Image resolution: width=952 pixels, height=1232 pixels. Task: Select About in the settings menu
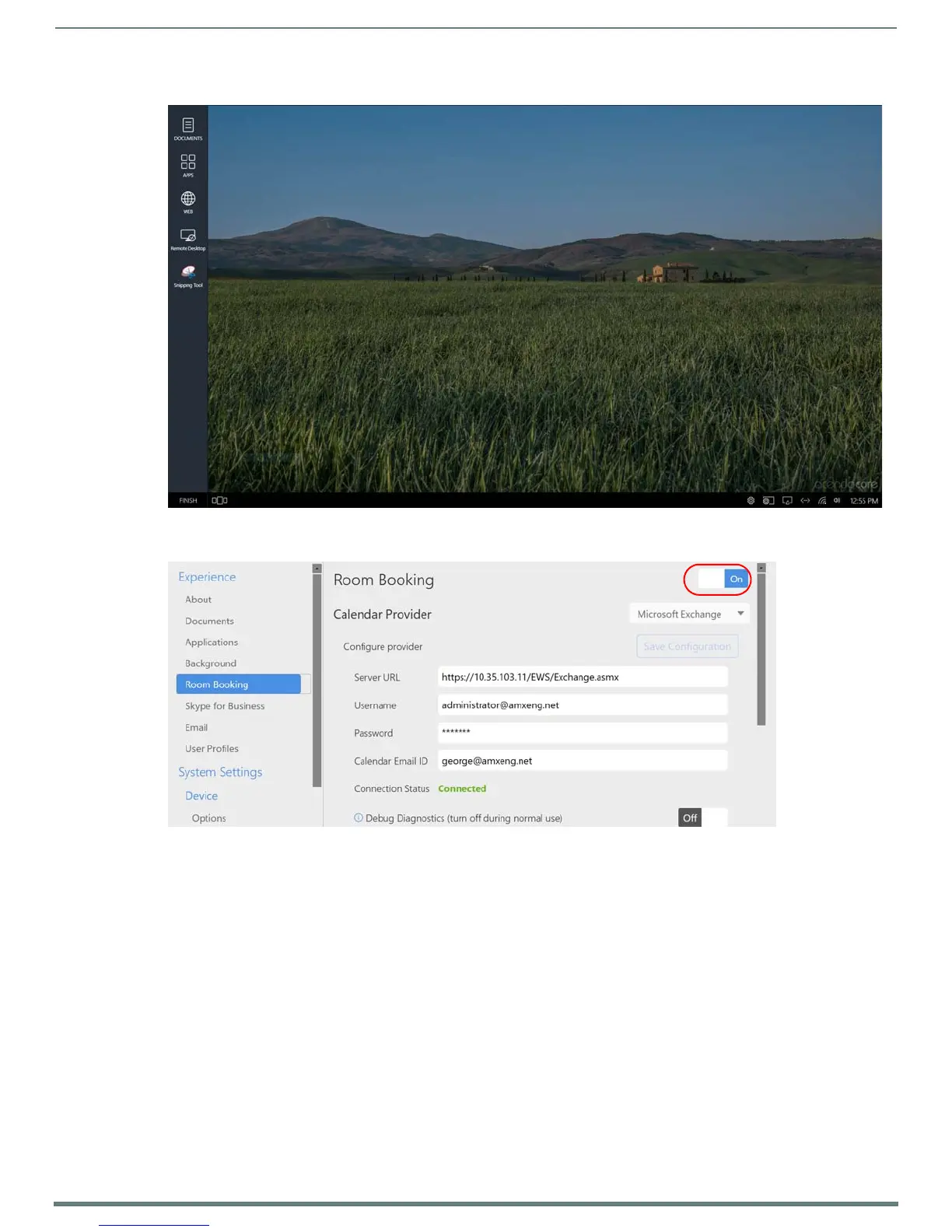(x=198, y=600)
